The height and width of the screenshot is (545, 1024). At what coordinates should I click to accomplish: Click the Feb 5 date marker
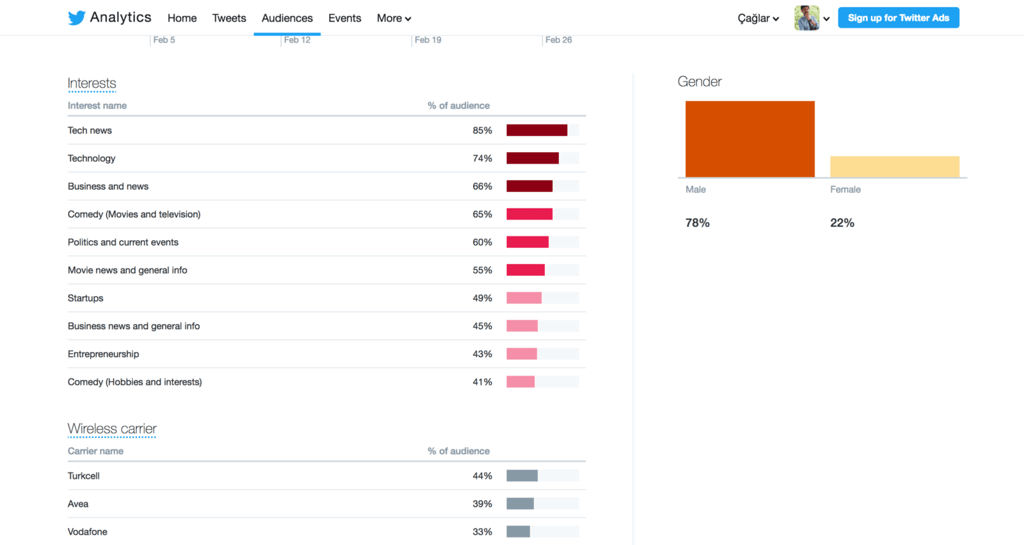tap(164, 40)
